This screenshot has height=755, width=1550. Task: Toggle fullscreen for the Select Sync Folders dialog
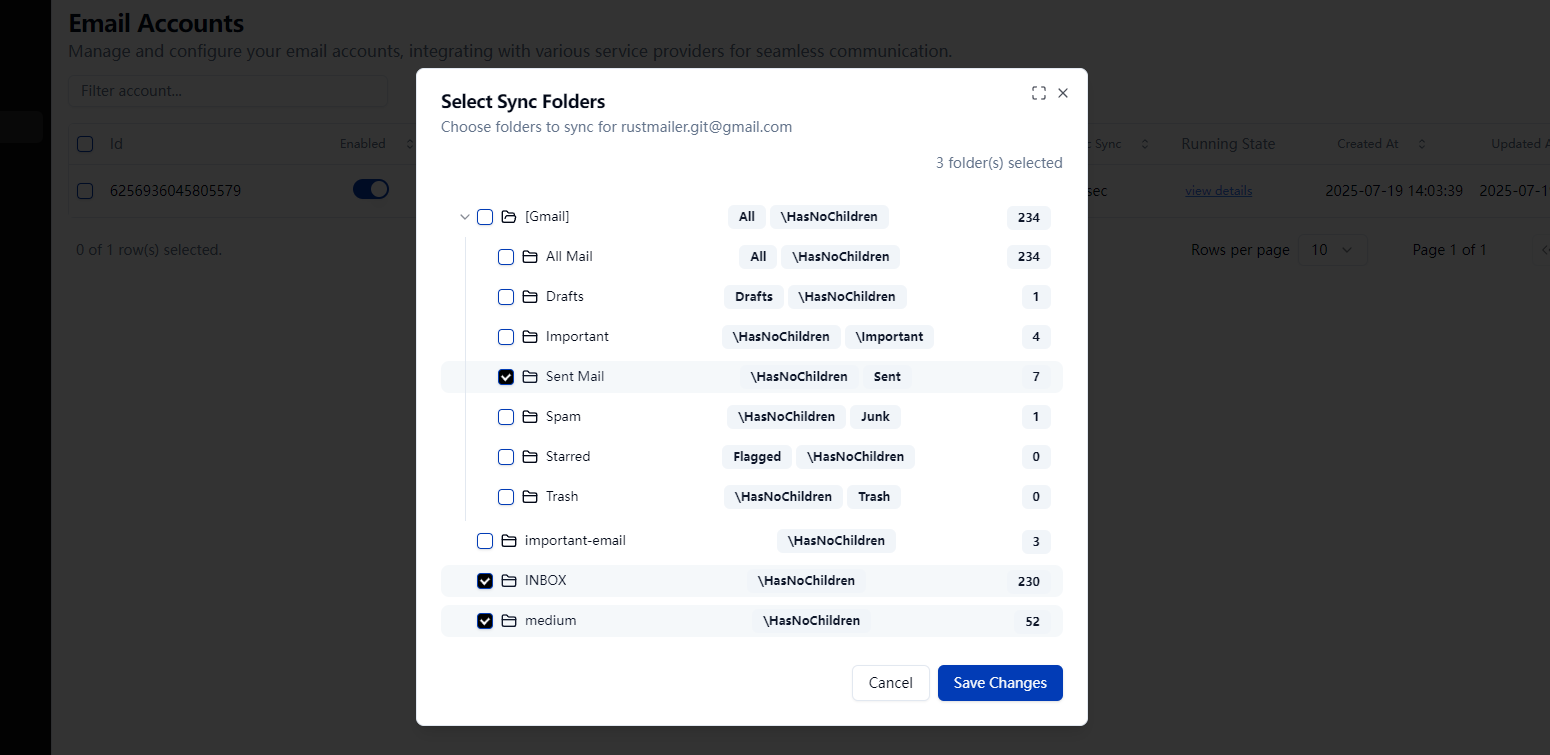pyautogui.click(x=1039, y=93)
